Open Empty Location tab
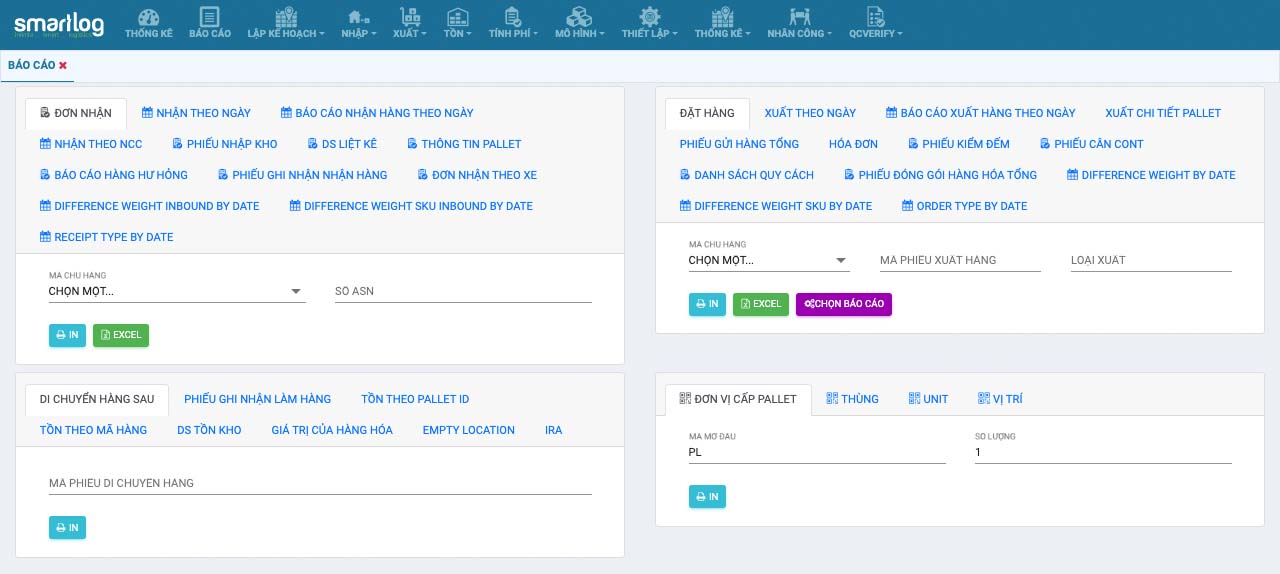Viewport: 1280px width, 574px height. click(x=468, y=430)
